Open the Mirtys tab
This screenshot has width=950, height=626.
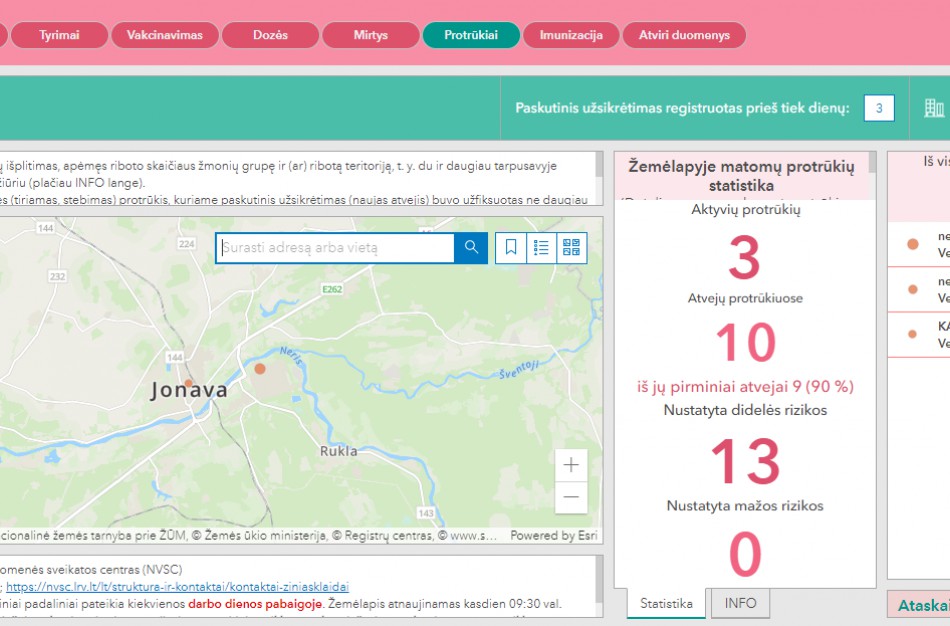pos(370,35)
